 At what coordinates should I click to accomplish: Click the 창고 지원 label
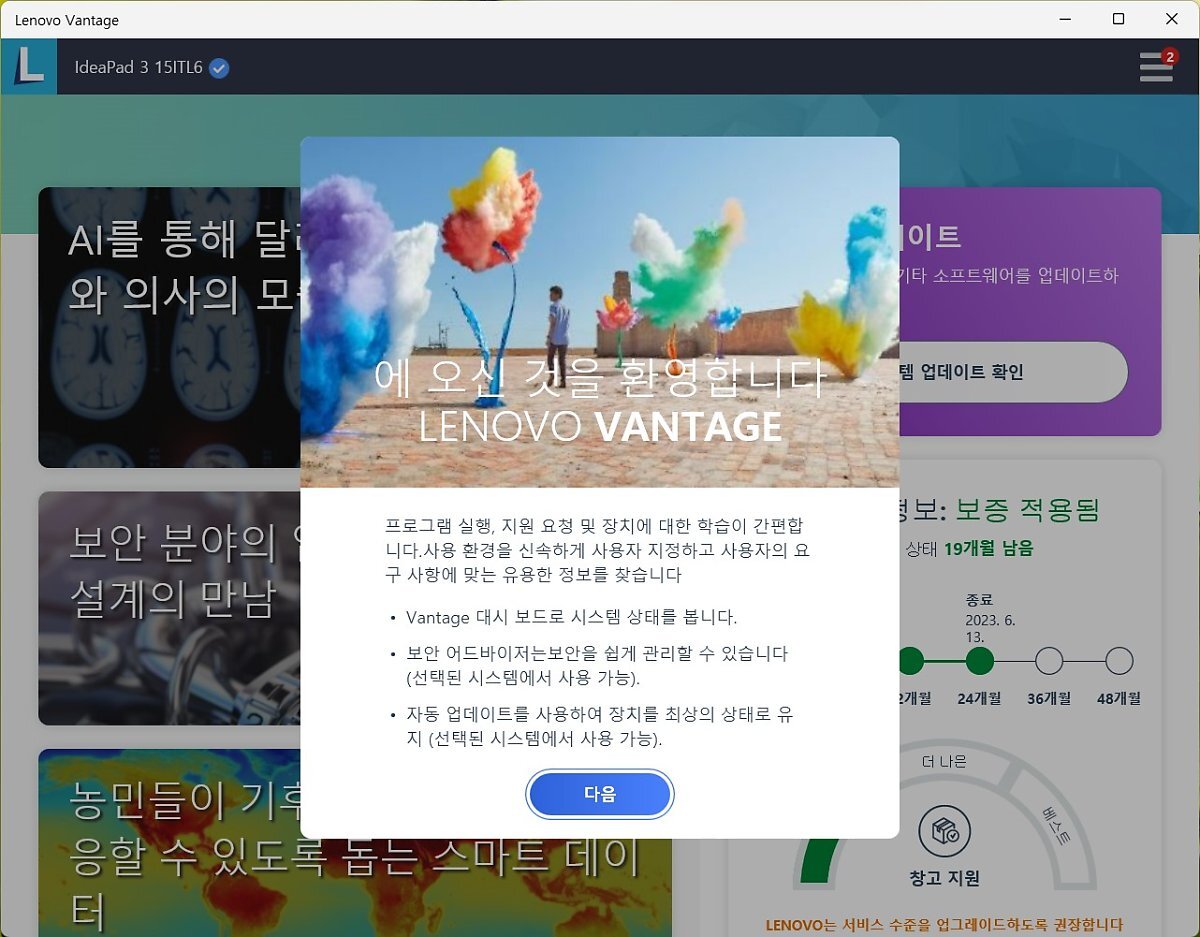[x=944, y=879]
